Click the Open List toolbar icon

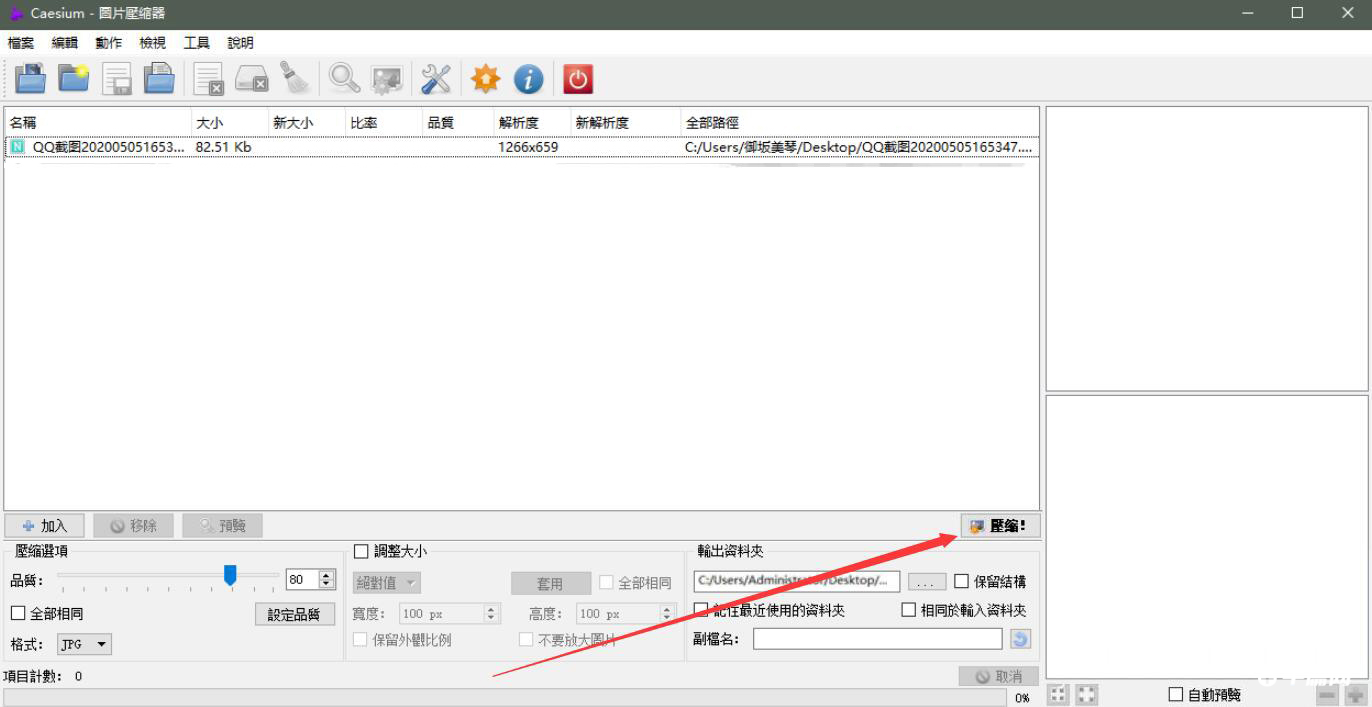160,78
